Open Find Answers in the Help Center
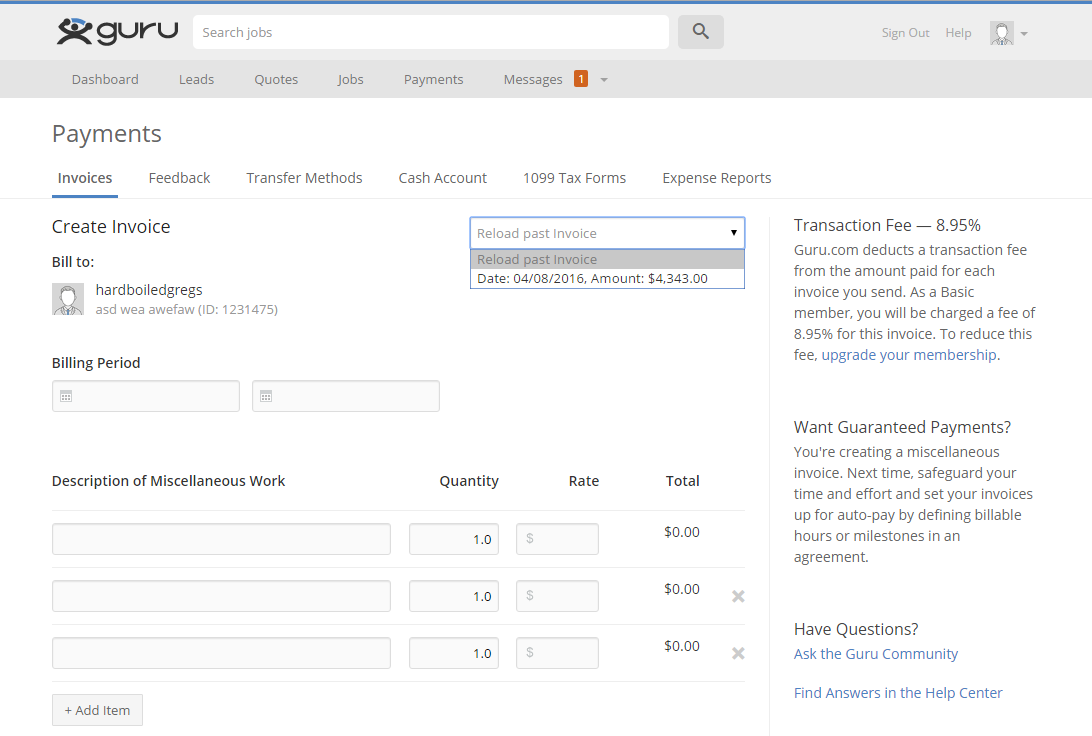The width and height of the screenshot is (1092, 736). click(898, 693)
